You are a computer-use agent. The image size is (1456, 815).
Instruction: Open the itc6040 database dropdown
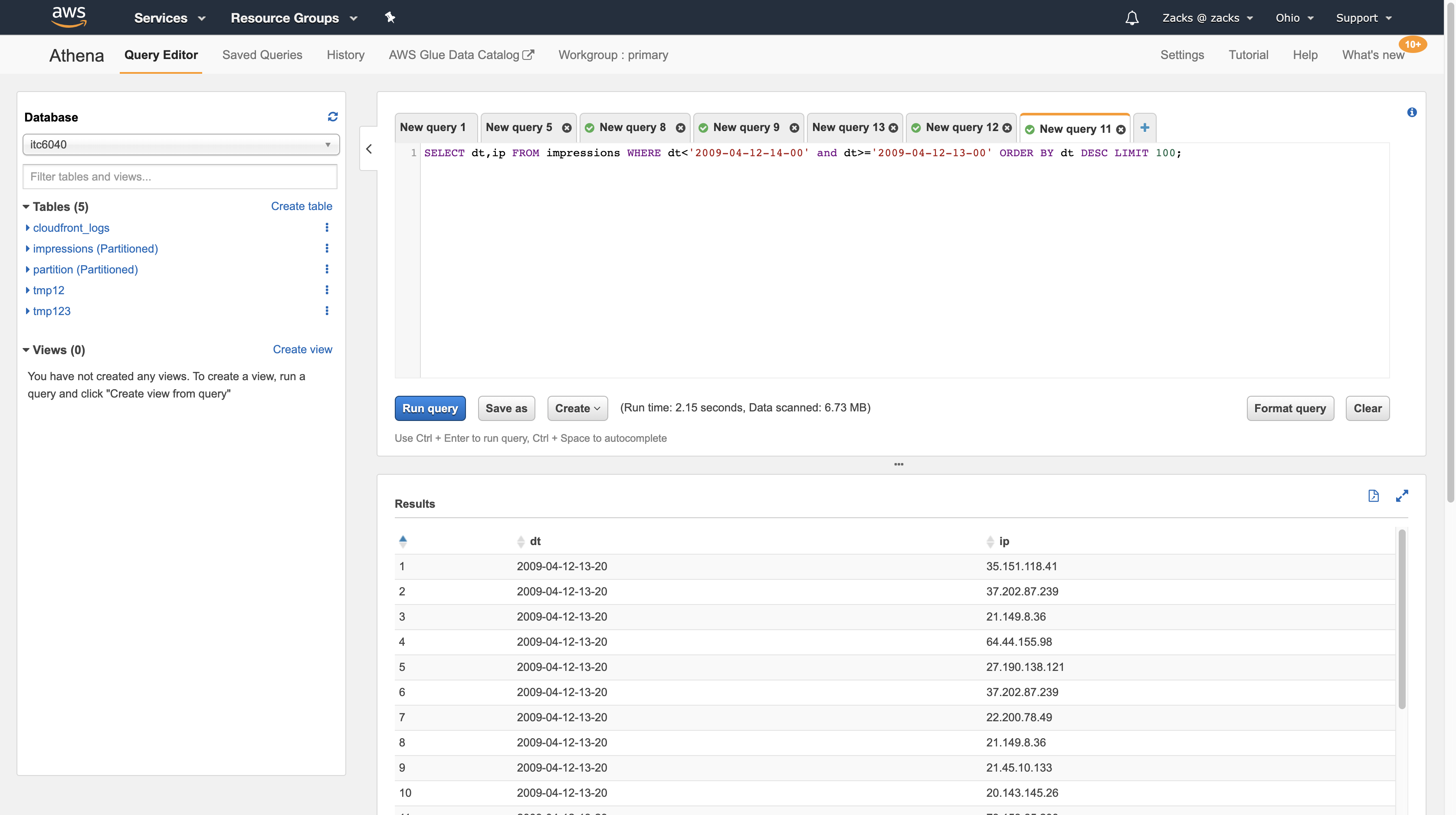pyautogui.click(x=181, y=145)
